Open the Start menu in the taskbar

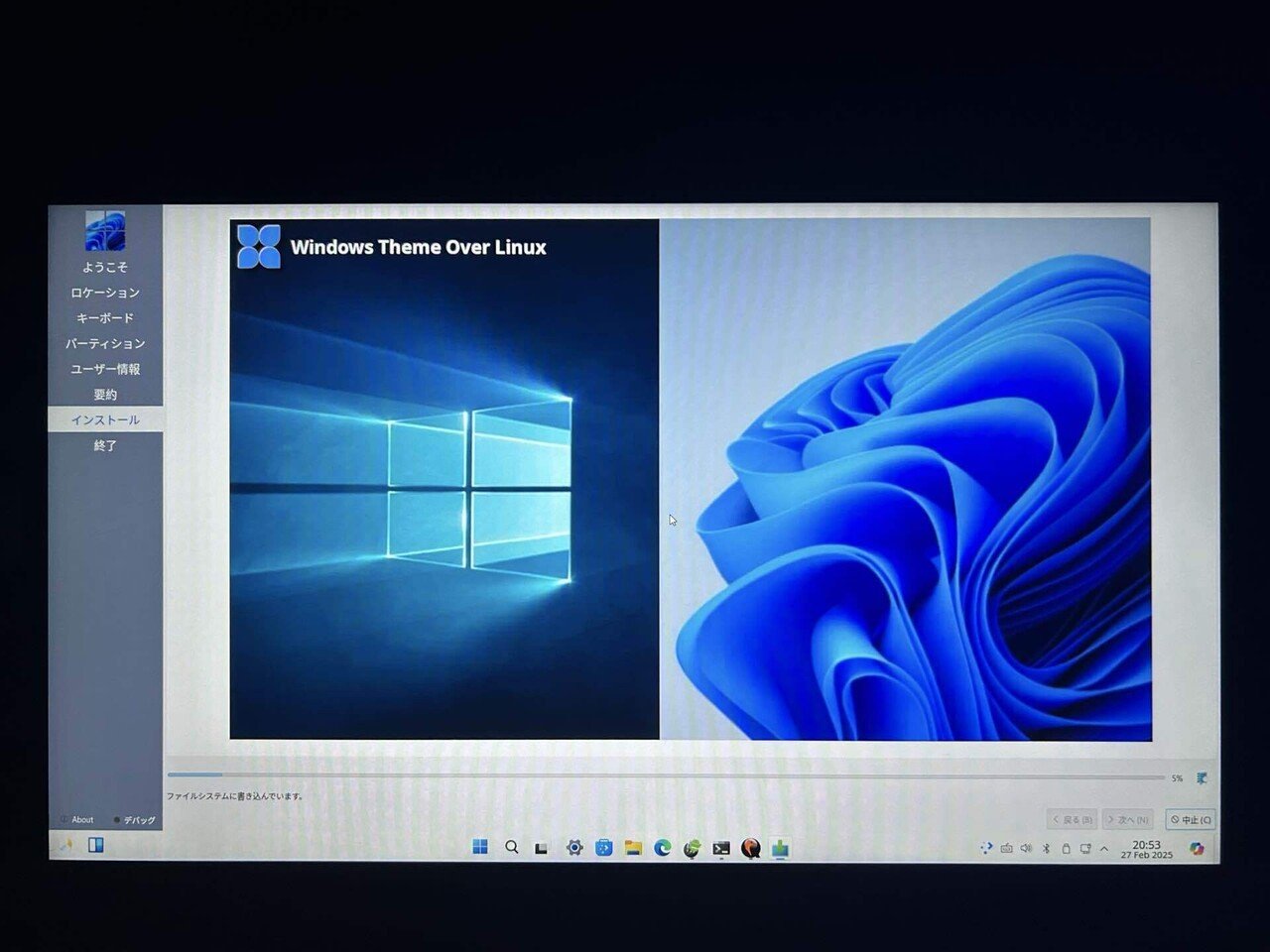click(x=480, y=847)
